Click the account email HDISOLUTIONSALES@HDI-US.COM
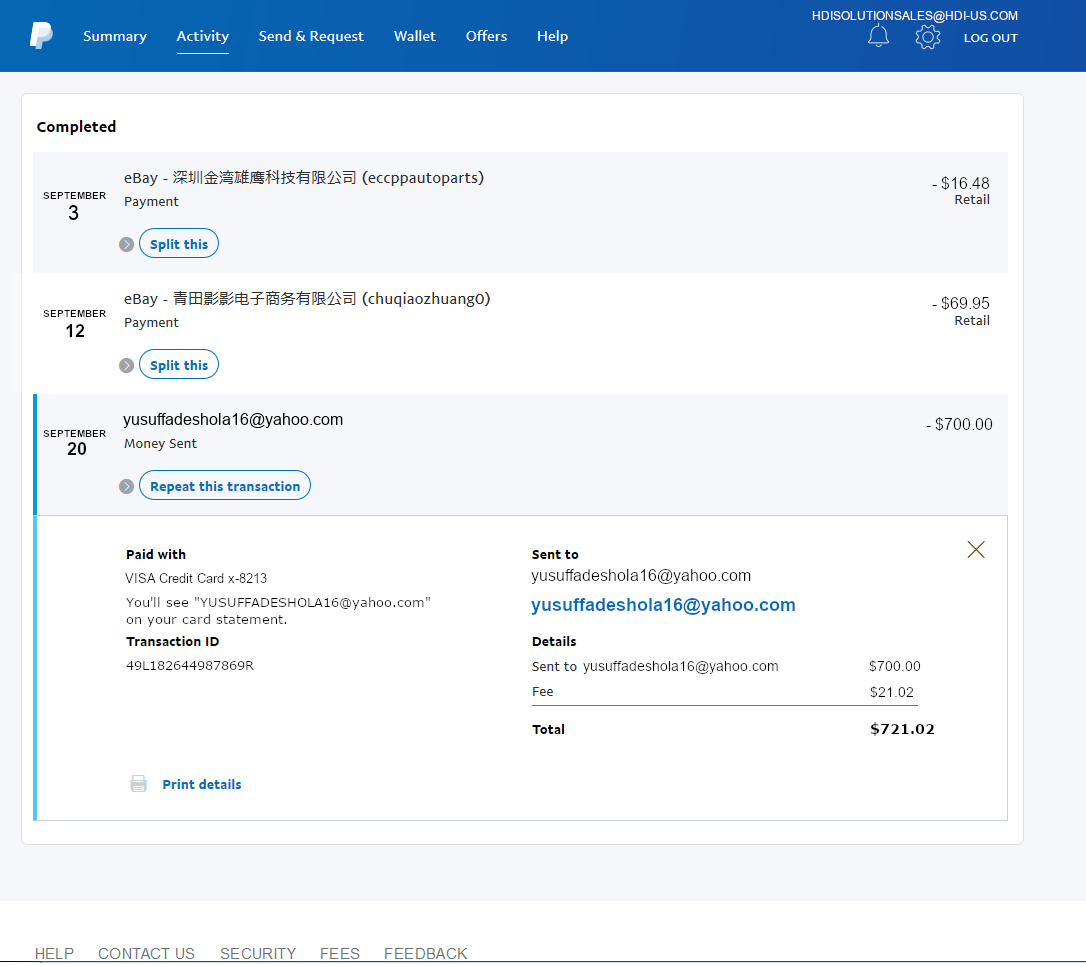 point(915,15)
